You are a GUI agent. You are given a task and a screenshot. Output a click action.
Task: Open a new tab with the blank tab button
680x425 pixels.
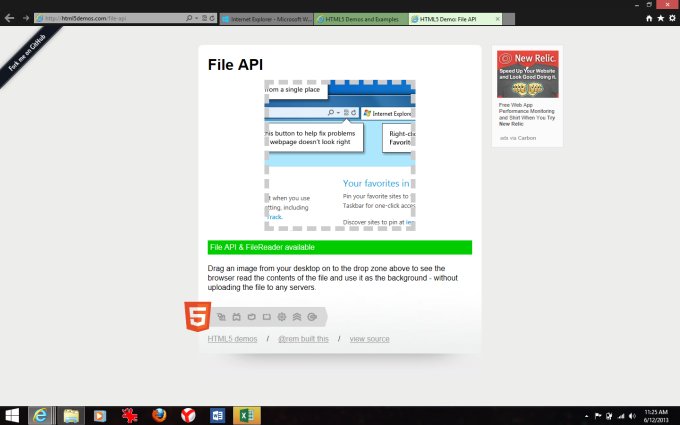pyautogui.click(x=509, y=19)
